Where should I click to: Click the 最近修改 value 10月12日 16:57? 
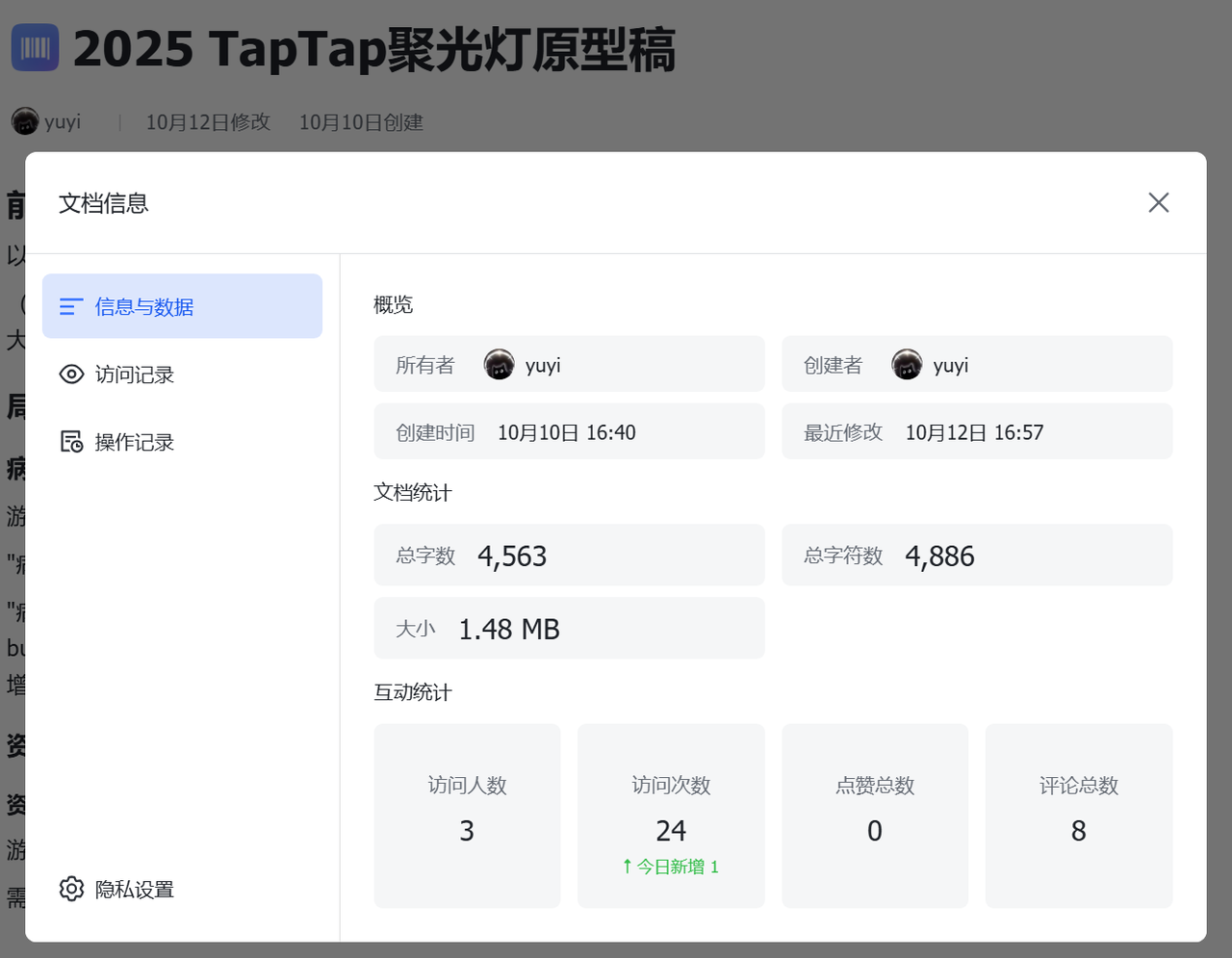pos(974,432)
